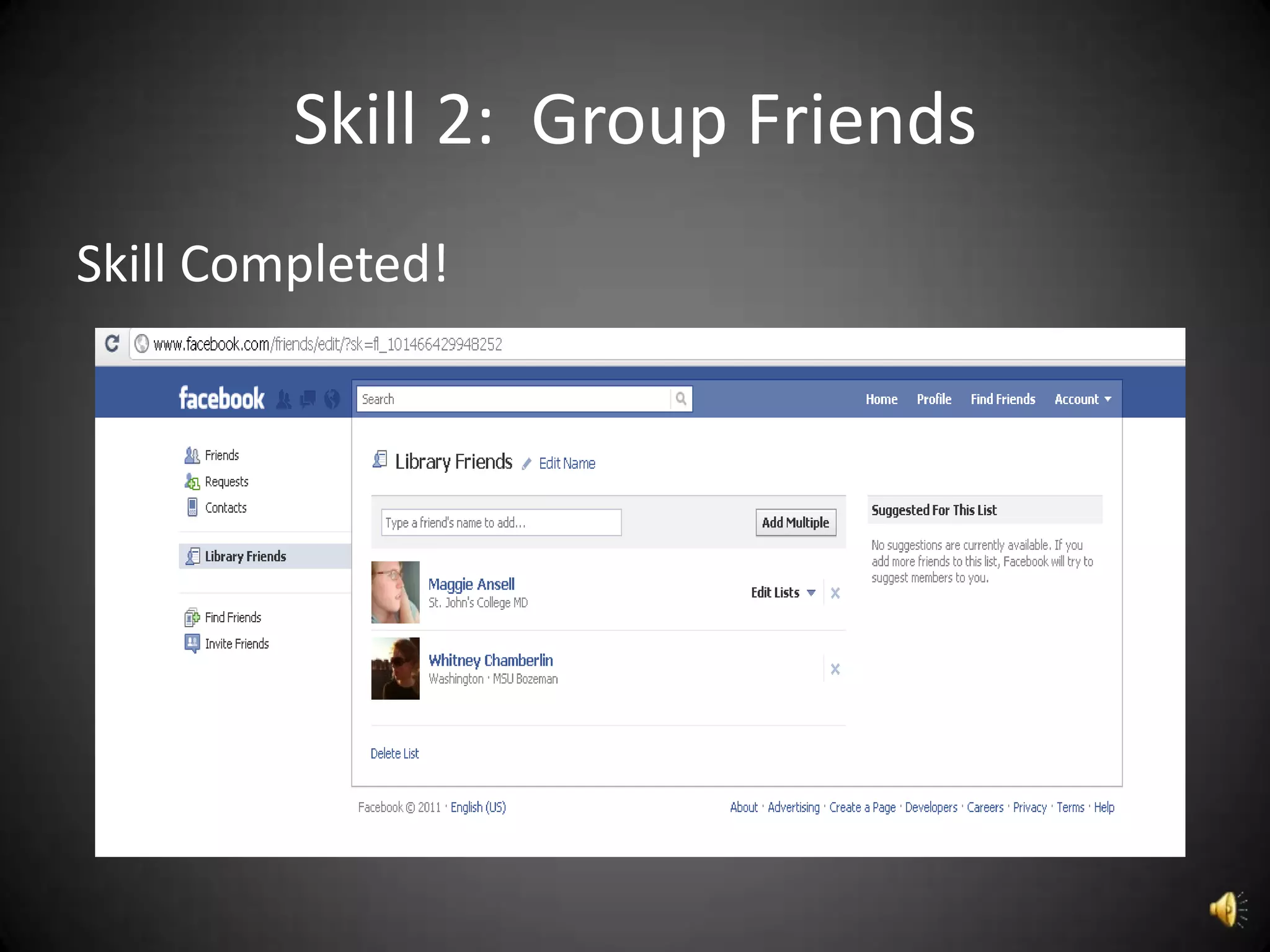Image resolution: width=1270 pixels, height=952 pixels.
Task: Click the list icon beside Library Friends heading
Action: [x=380, y=459]
